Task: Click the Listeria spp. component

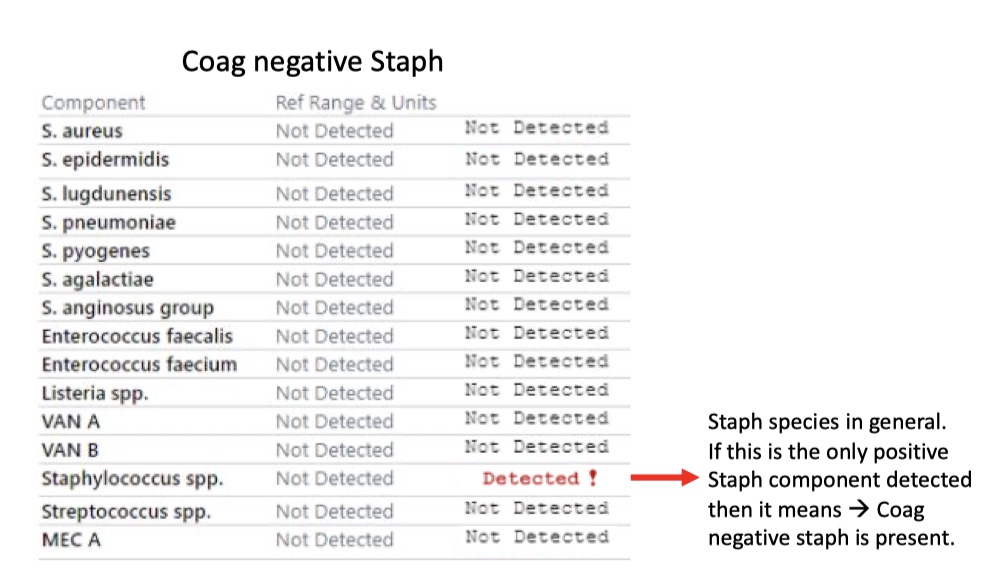Action: point(95,393)
